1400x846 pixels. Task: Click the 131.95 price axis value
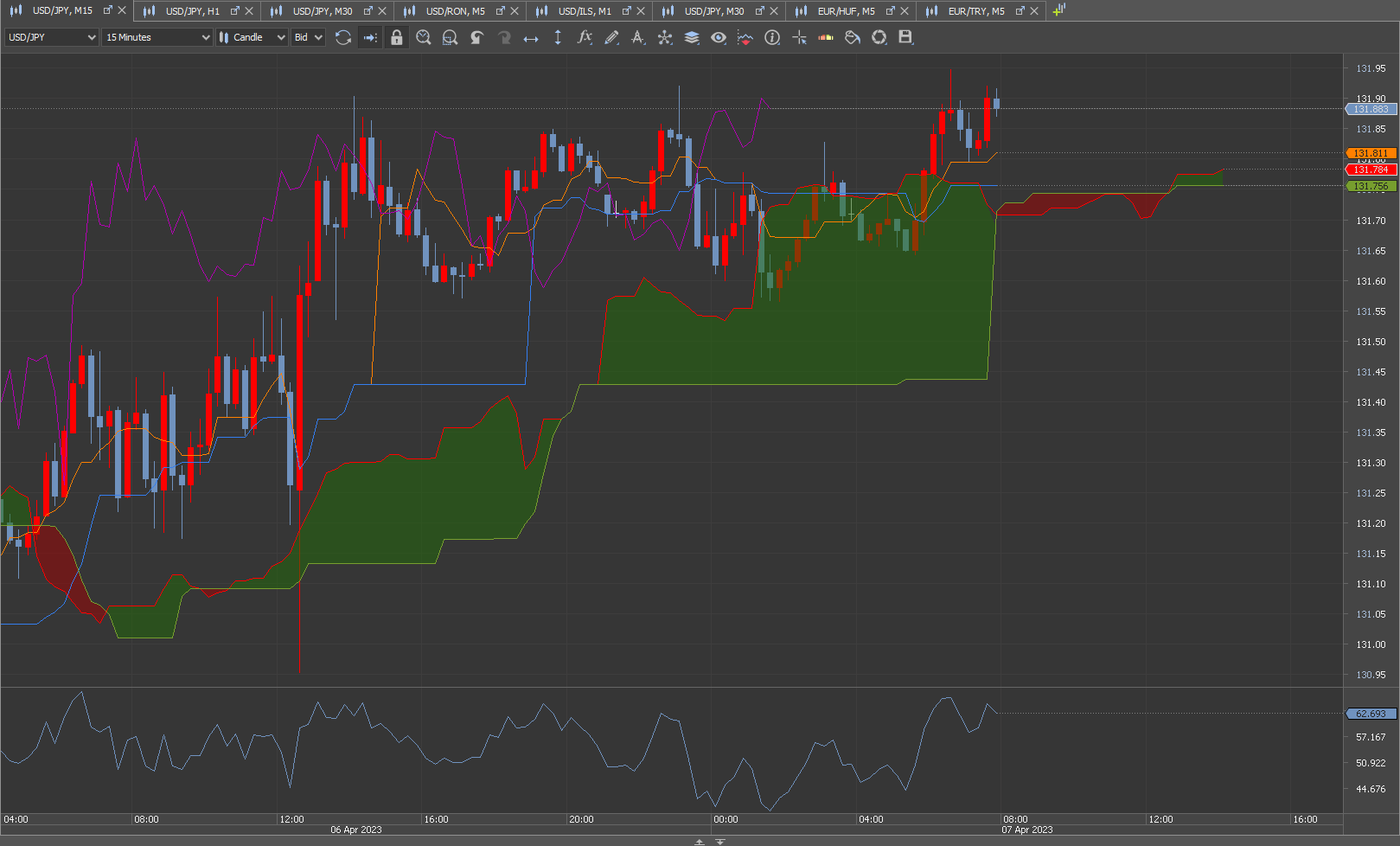(1371, 68)
